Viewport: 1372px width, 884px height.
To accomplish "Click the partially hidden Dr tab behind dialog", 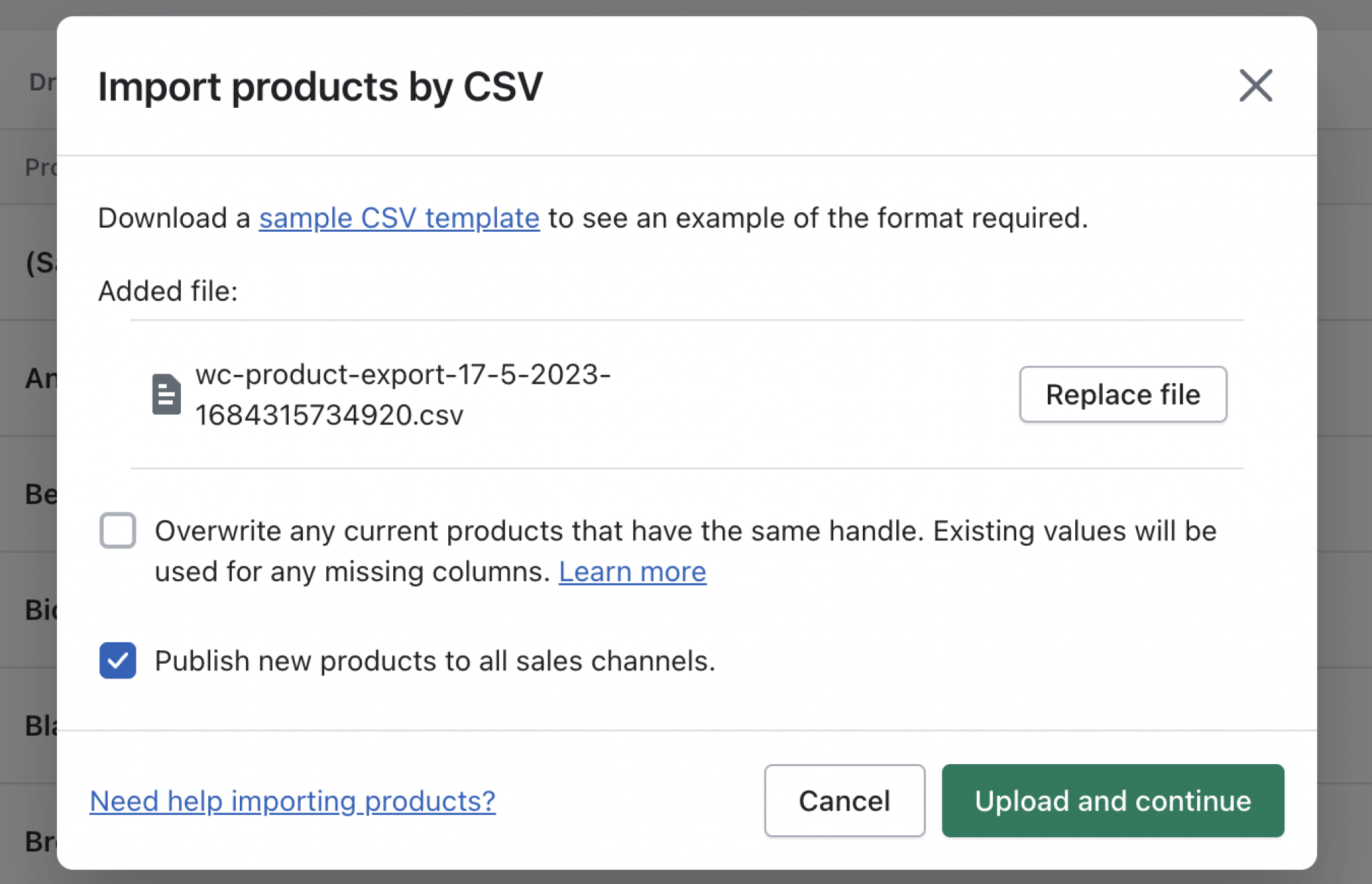I will pos(42,82).
